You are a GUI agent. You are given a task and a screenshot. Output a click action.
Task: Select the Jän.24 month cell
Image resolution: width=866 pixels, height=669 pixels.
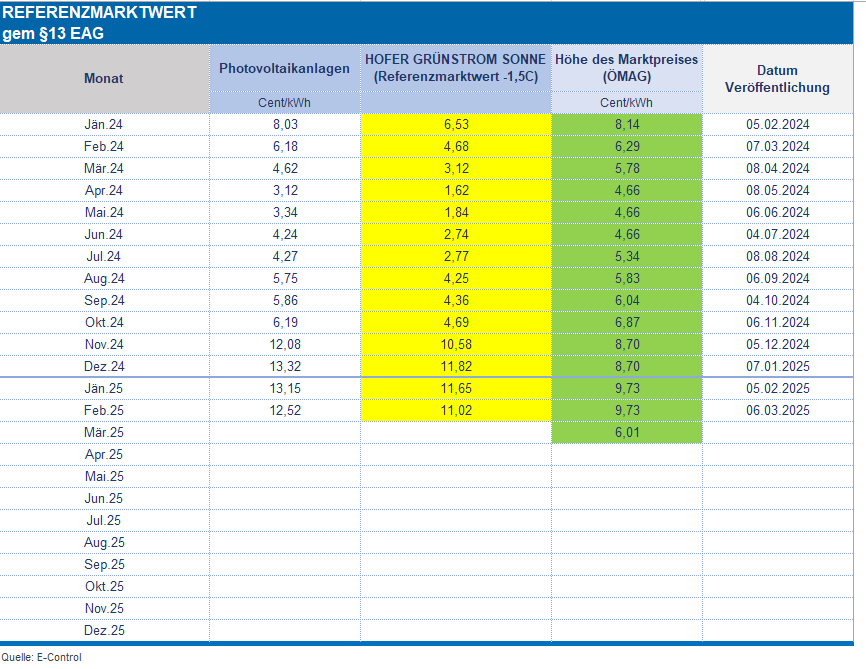click(x=104, y=125)
